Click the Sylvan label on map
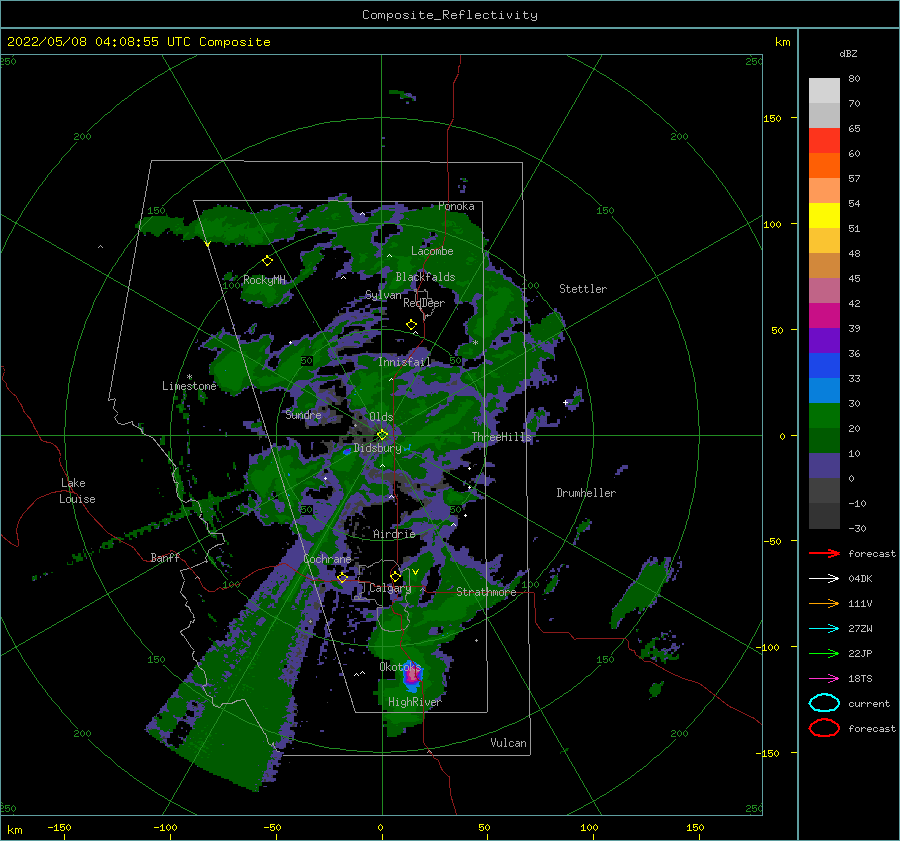The image size is (900, 841). (x=383, y=295)
